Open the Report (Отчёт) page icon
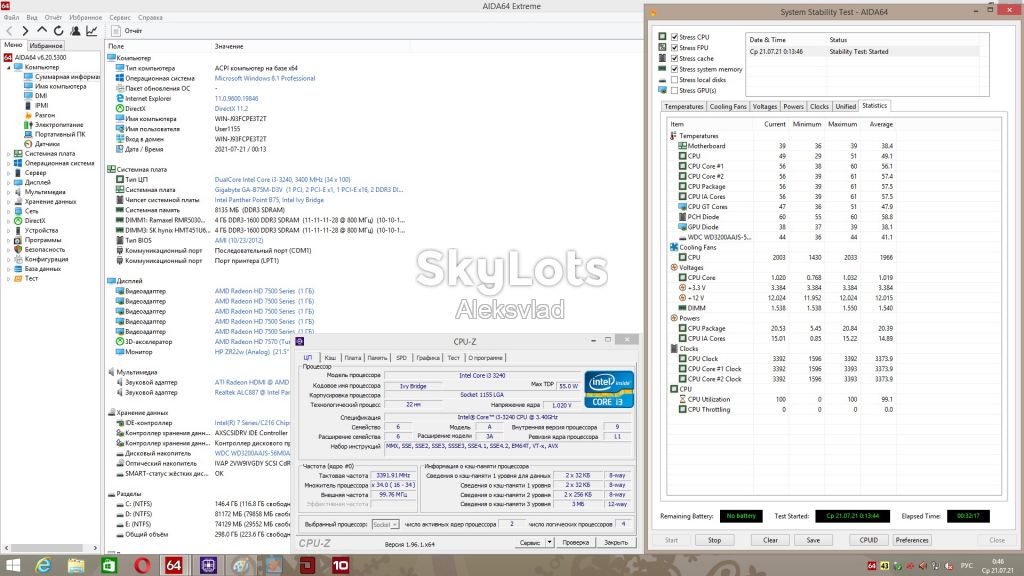 click(x=116, y=31)
